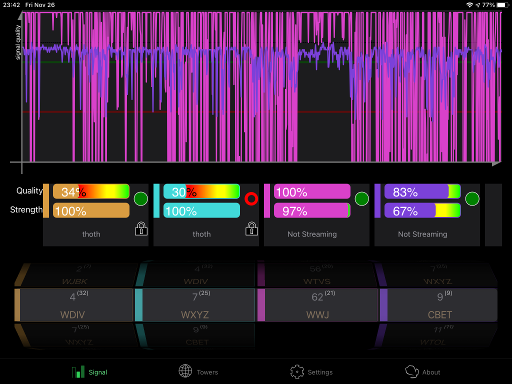
Task: Tap the About speech bubble icon
Action: pos(412,371)
